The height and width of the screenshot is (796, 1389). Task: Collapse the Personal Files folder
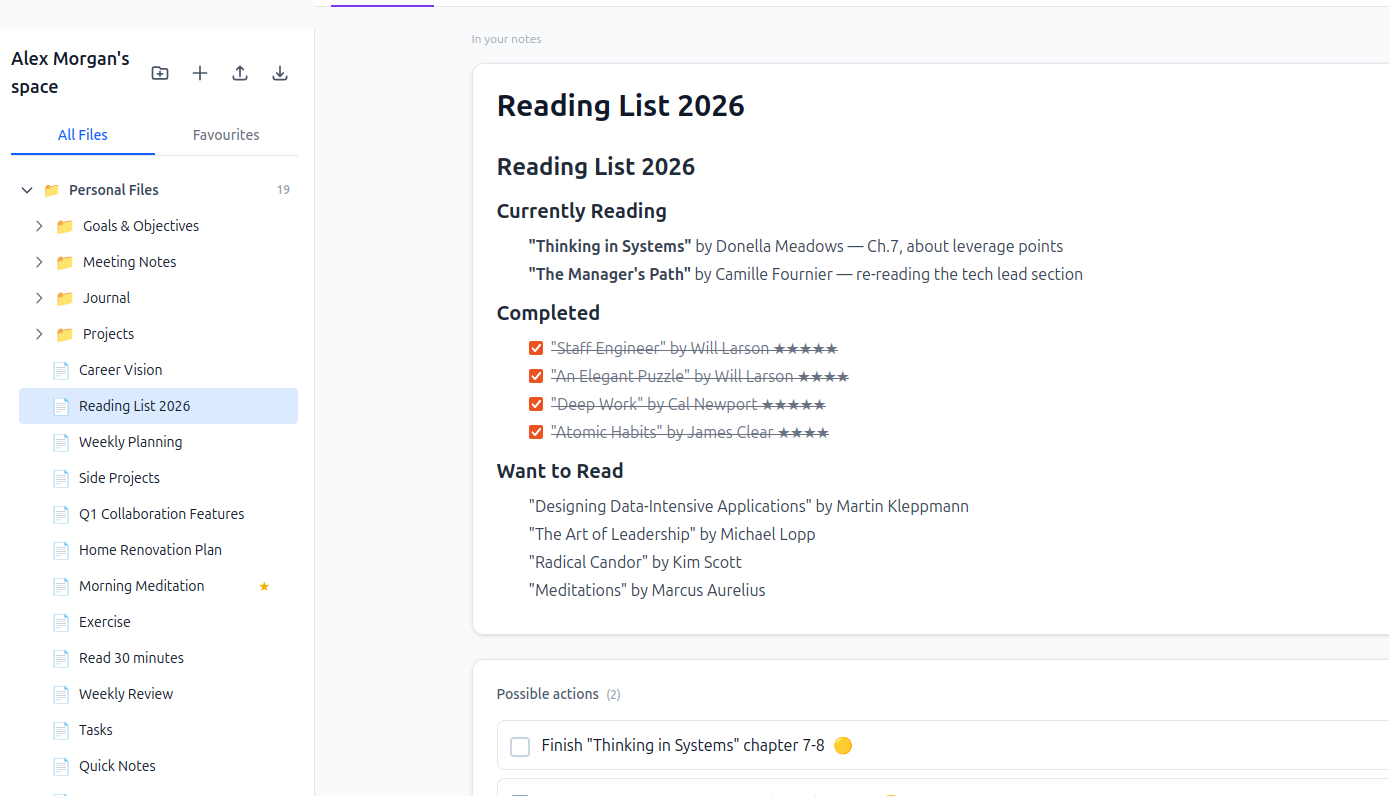(x=27, y=190)
